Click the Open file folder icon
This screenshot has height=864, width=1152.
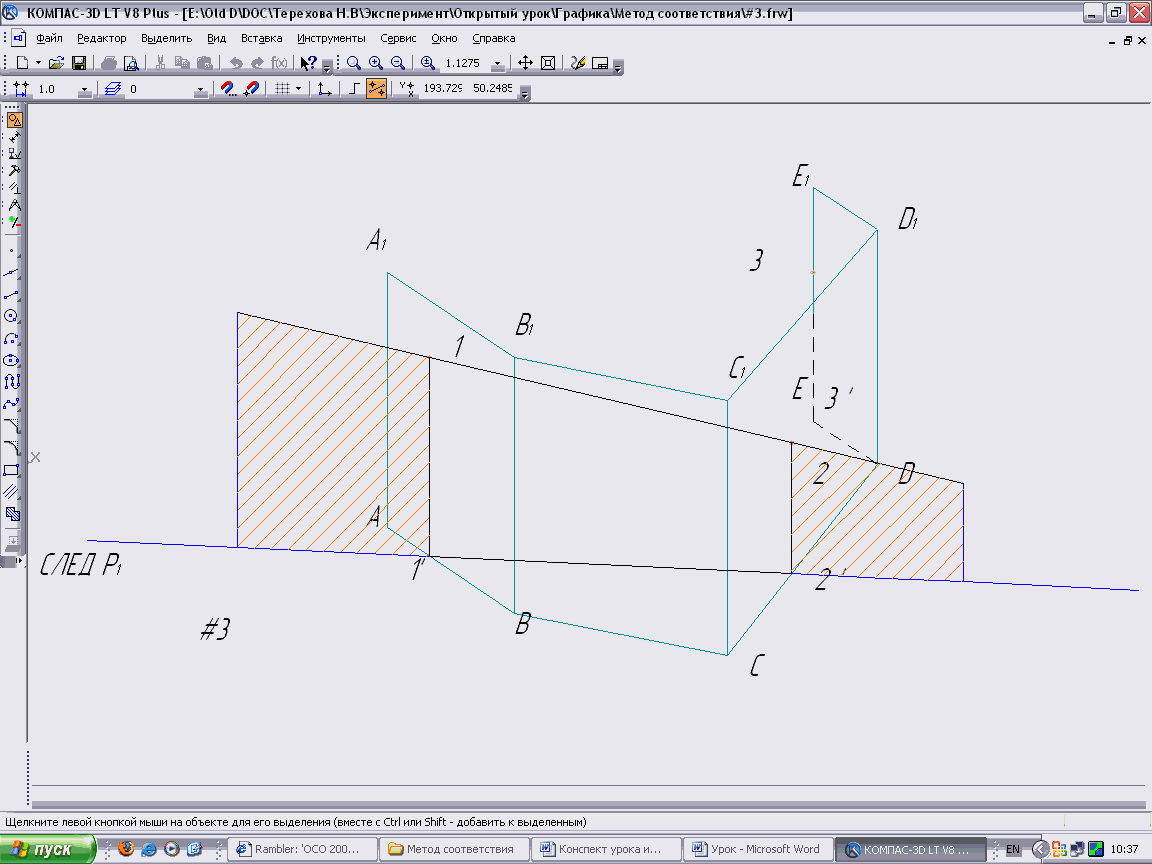57,63
